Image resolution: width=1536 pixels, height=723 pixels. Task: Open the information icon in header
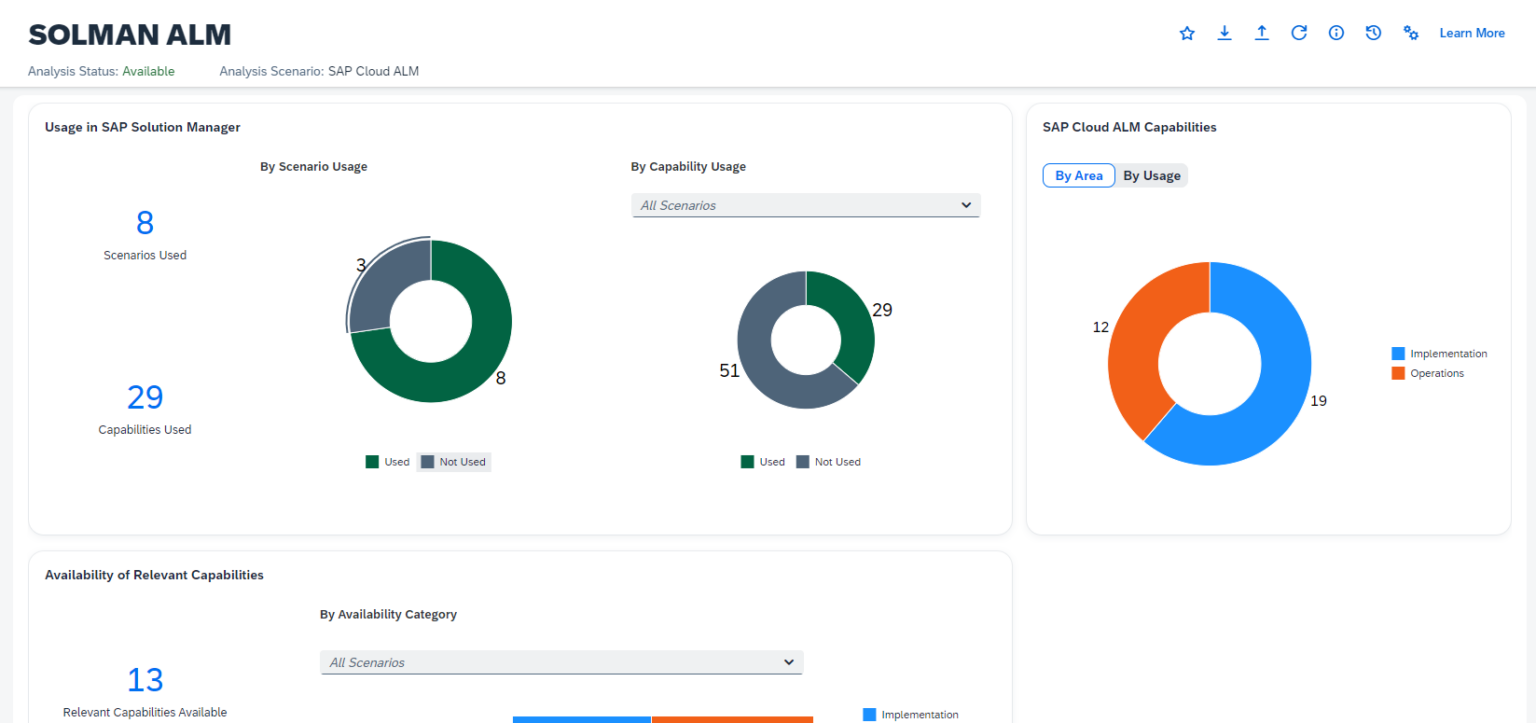coord(1336,33)
